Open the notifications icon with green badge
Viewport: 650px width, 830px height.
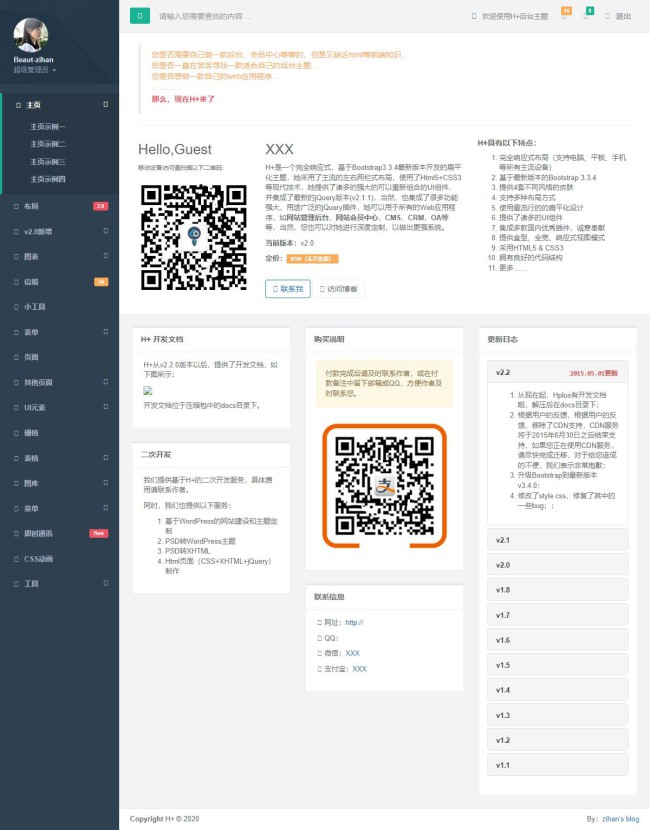[588, 14]
